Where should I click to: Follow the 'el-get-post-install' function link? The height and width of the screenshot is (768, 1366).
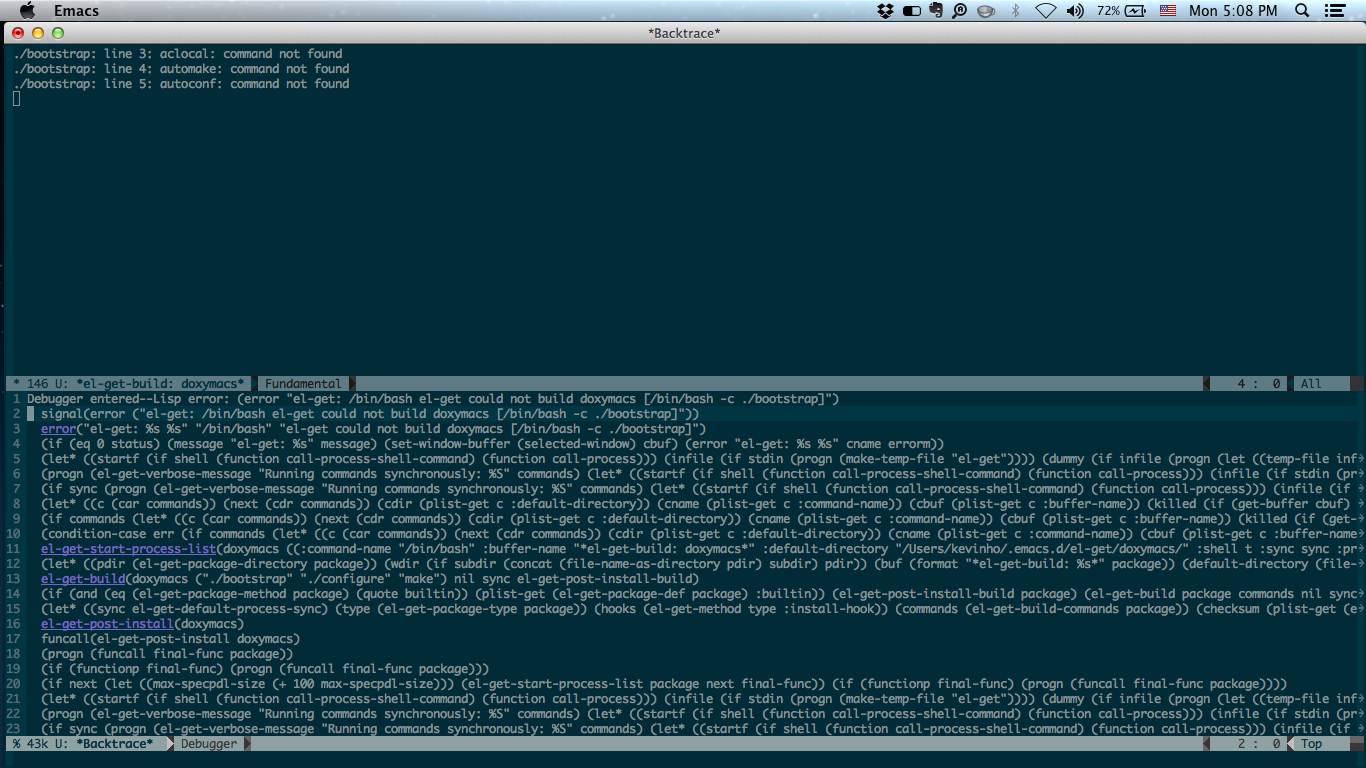click(x=108, y=623)
